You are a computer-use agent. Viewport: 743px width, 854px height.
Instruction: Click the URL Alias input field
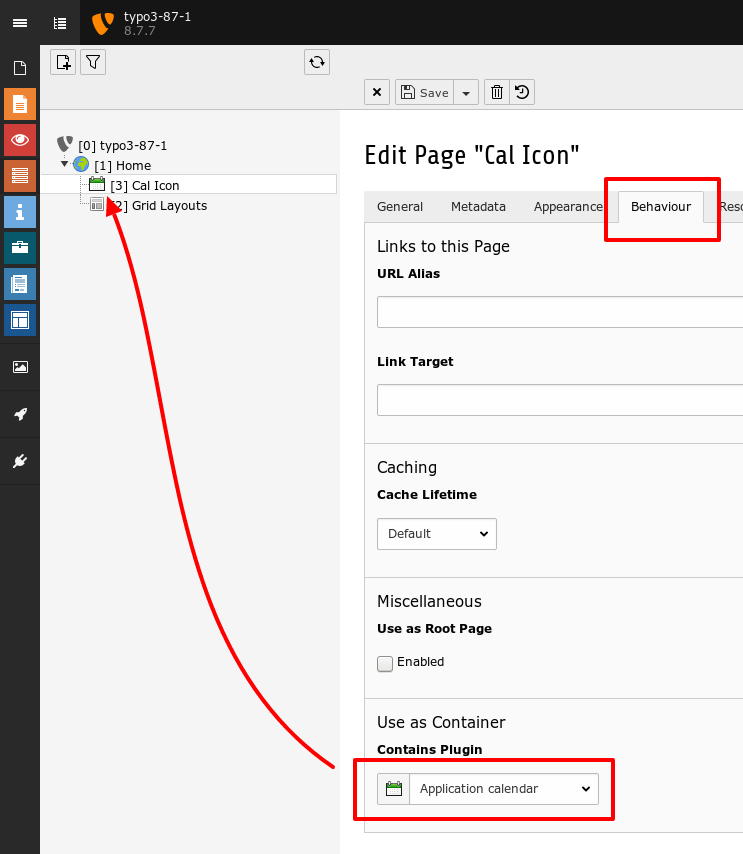tap(560, 312)
